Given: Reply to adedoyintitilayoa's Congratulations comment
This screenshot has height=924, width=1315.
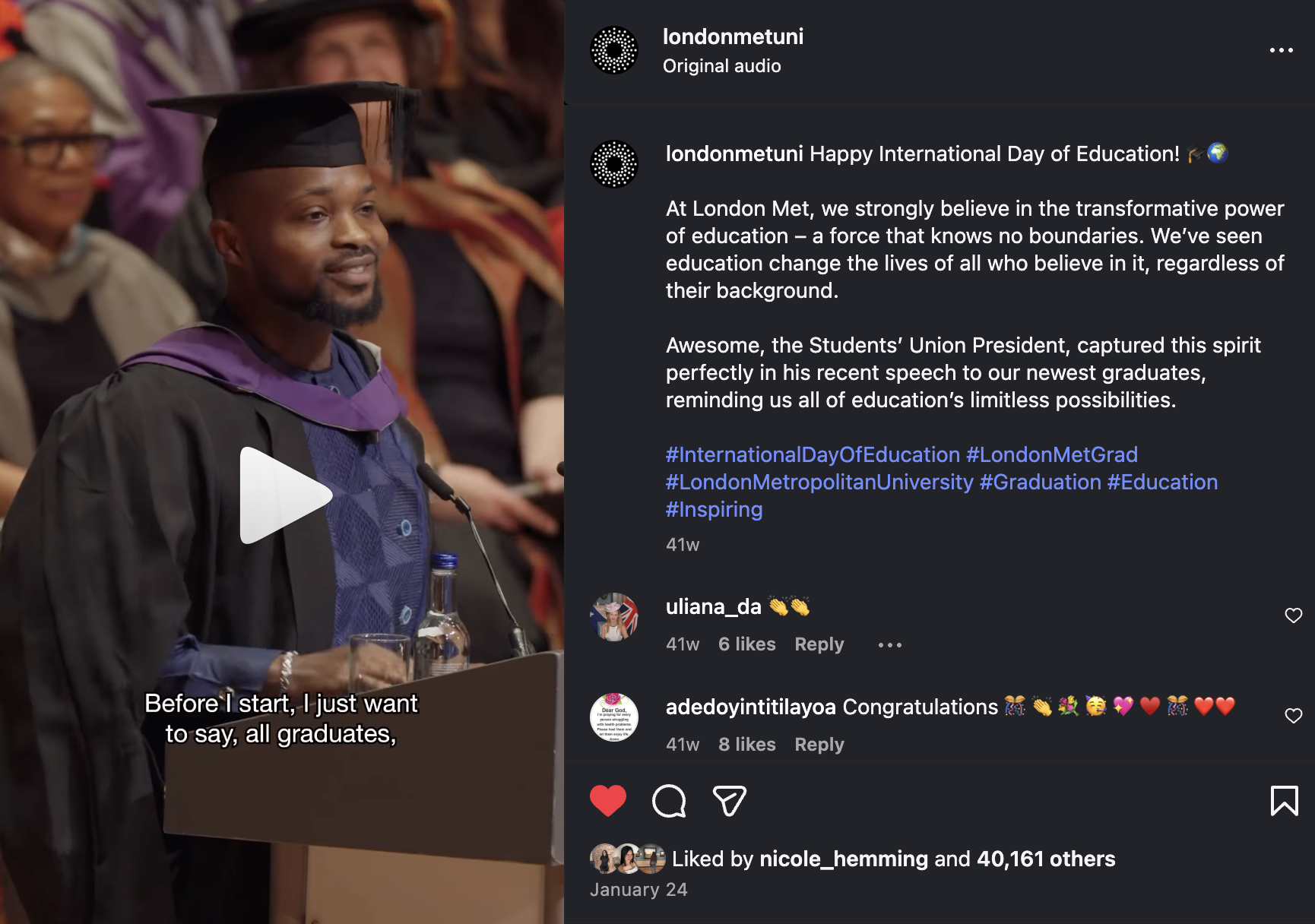Looking at the screenshot, I should [x=819, y=745].
